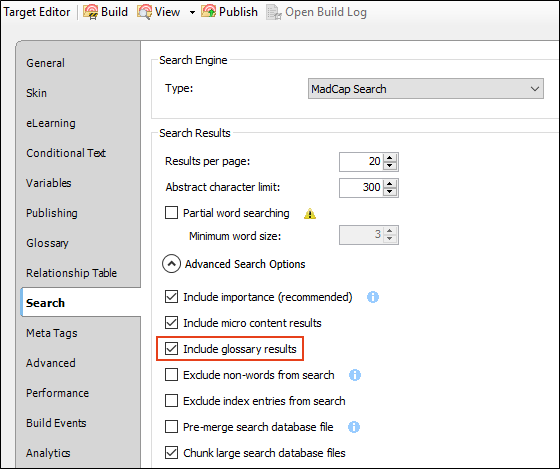Click the Publish icon in the toolbar
560x469 pixels.
tap(209, 12)
